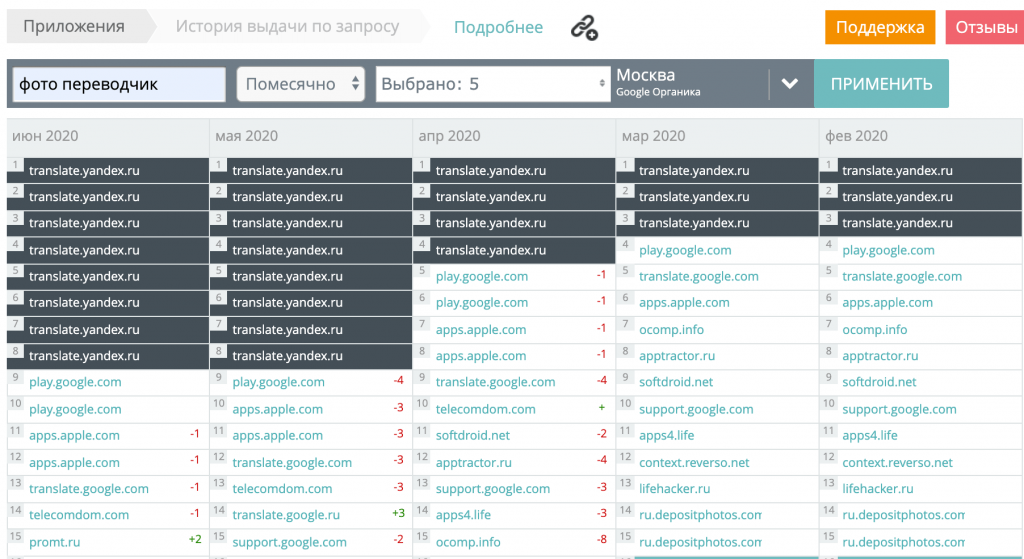The image size is (1024, 559).
Task: Open apps.apple.com at position 6 in March
Action: pyautogui.click(x=684, y=302)
